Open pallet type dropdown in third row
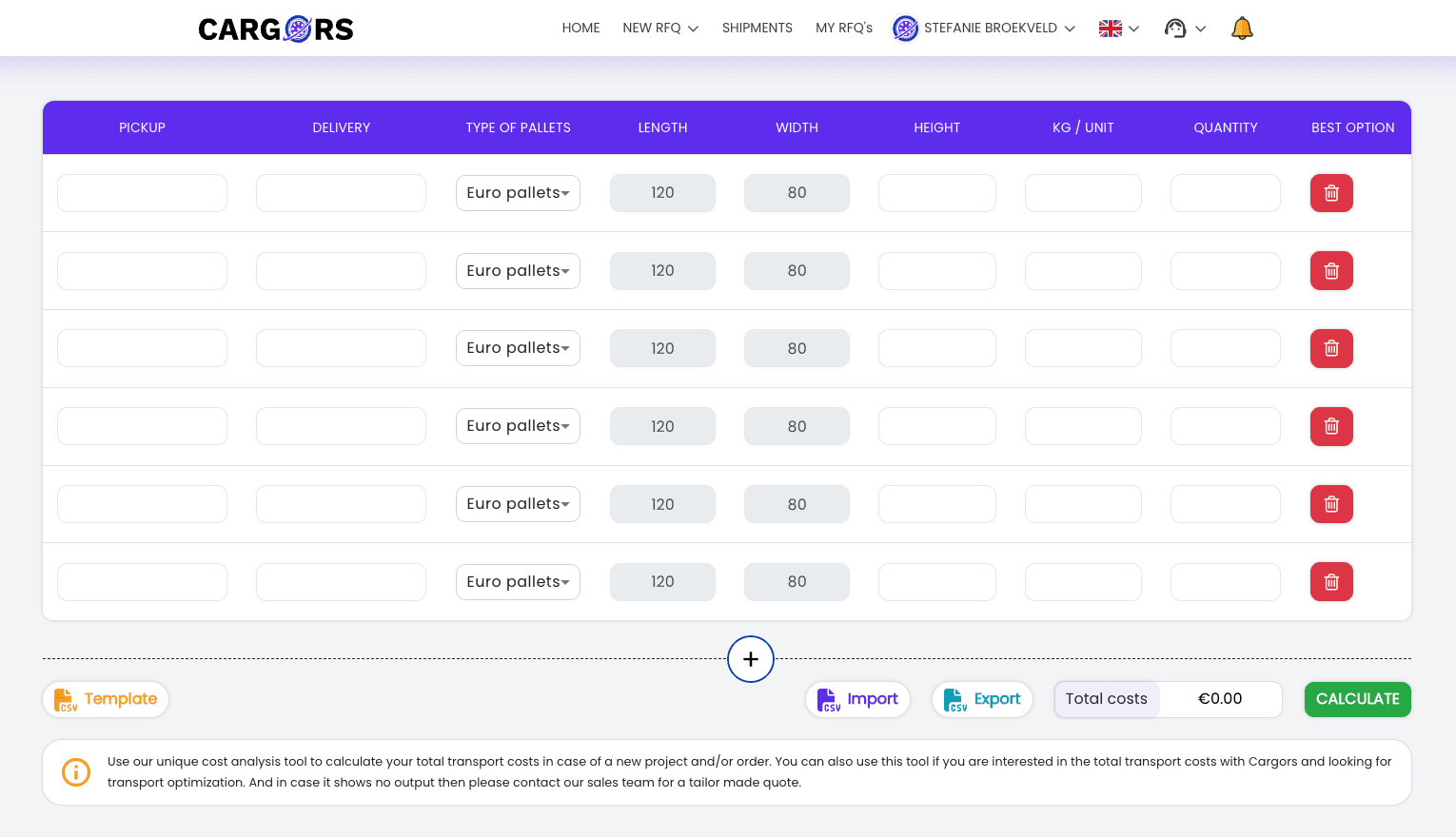Image resolution: width=1456 pixels, height=837 pixels. click(x=518, y=348)
